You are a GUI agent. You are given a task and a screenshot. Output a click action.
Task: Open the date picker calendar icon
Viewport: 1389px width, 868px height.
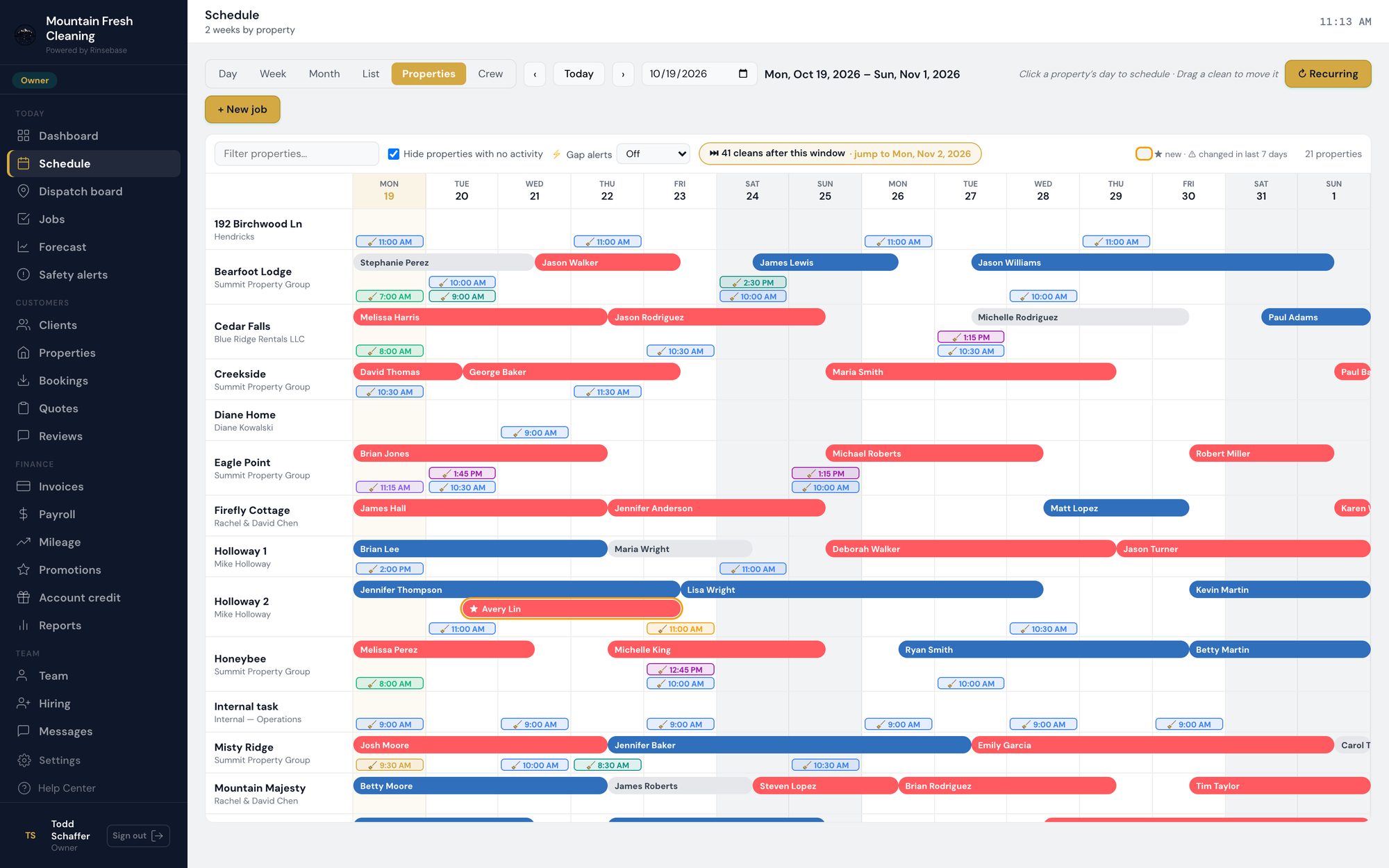742,74
